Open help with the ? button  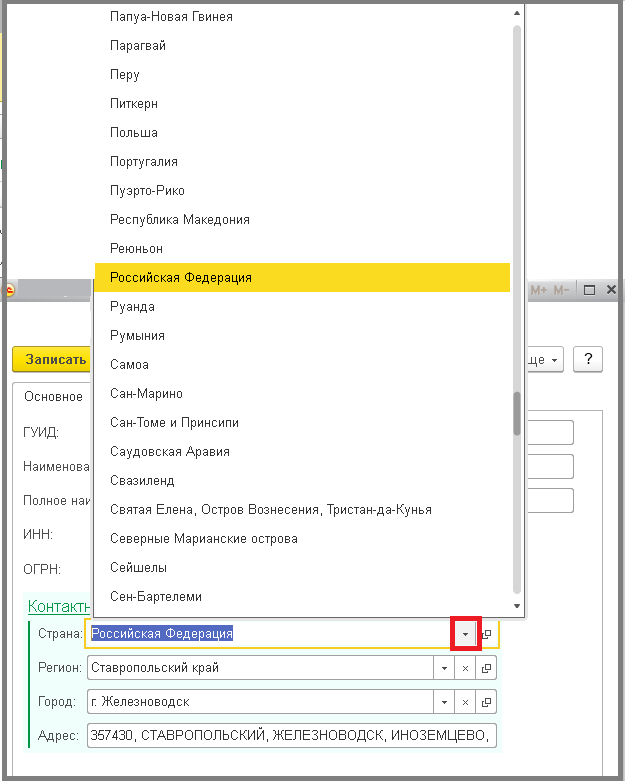(588, 359)
